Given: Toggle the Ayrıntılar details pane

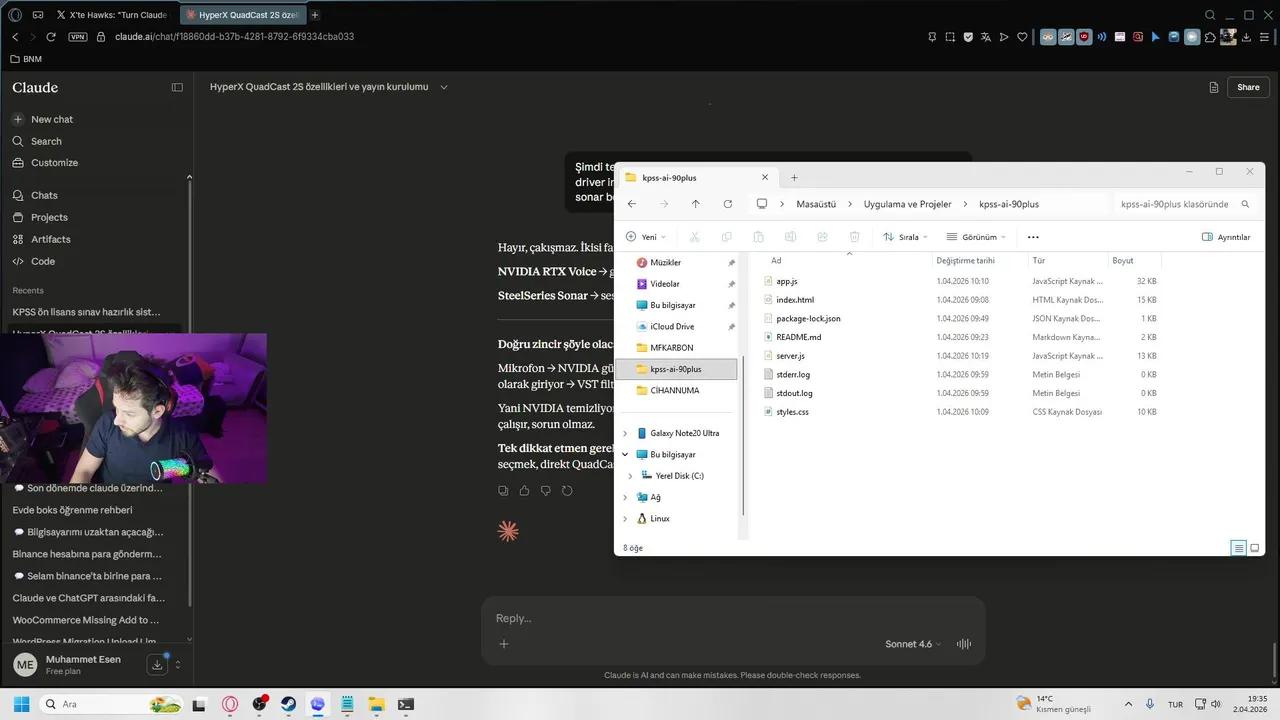Looking at the screenshot, I should point(1226,237).
